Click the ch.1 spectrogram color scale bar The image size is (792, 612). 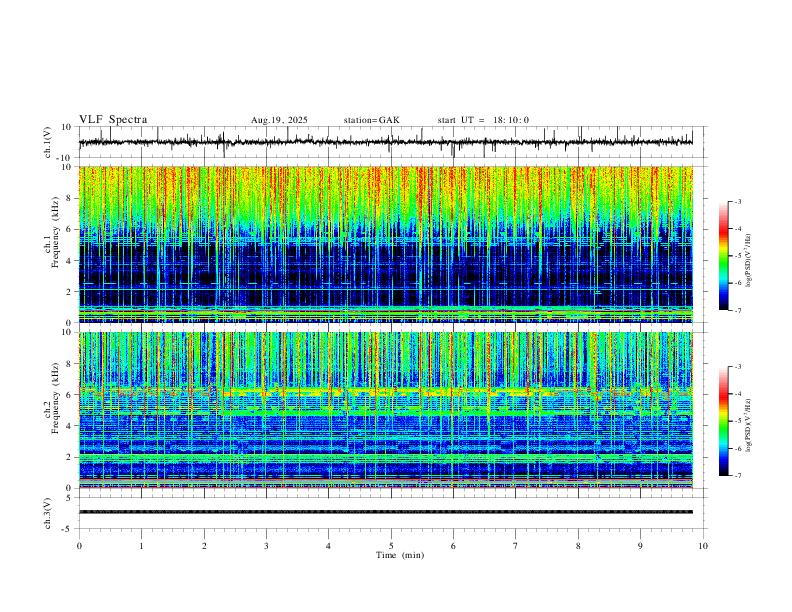(724, 256)
